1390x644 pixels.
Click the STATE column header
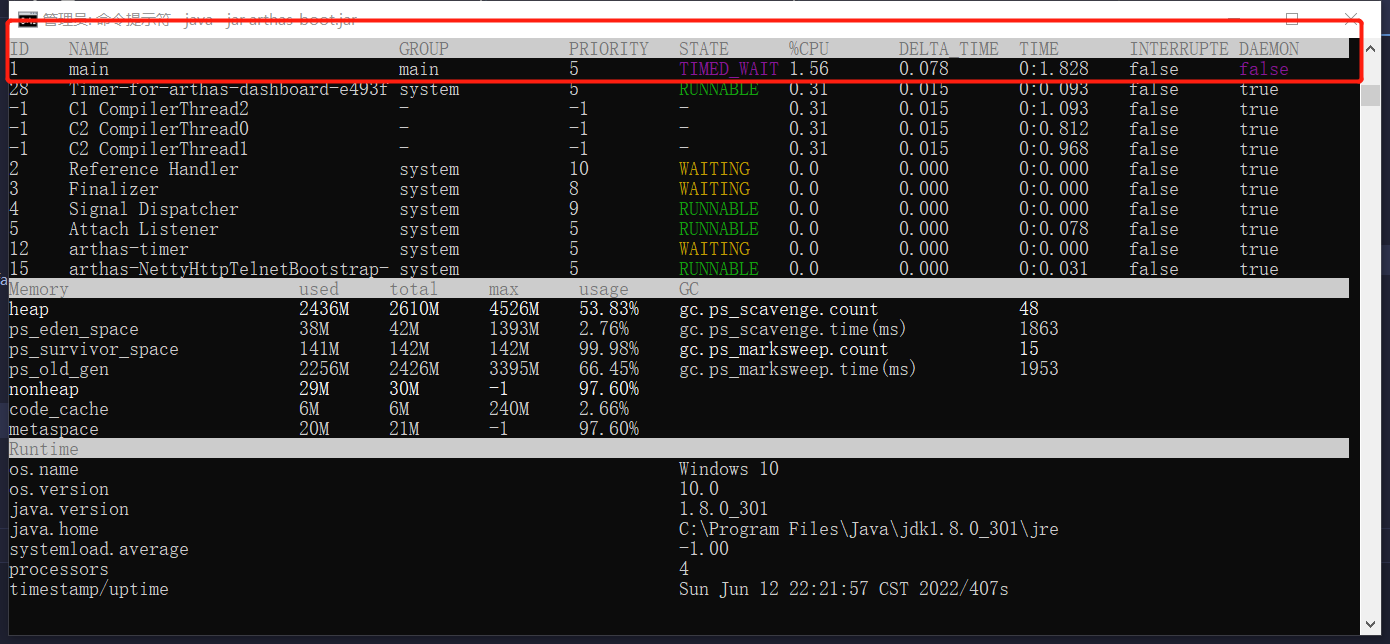click(704, 49)
